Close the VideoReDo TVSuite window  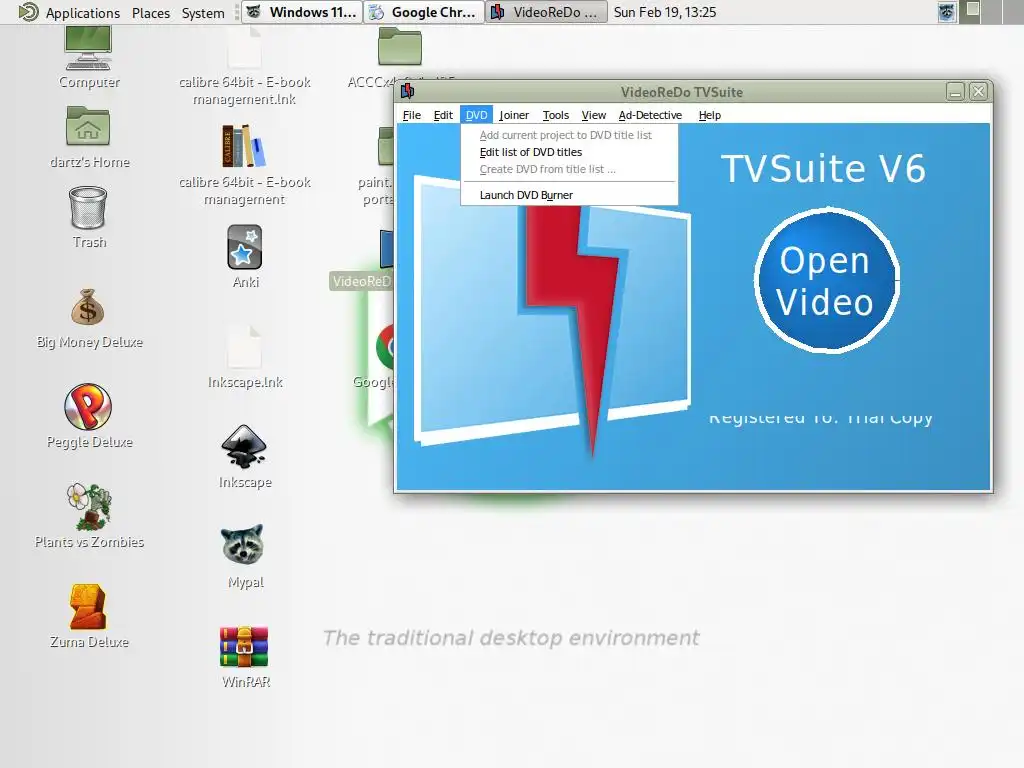pos(978,91)
